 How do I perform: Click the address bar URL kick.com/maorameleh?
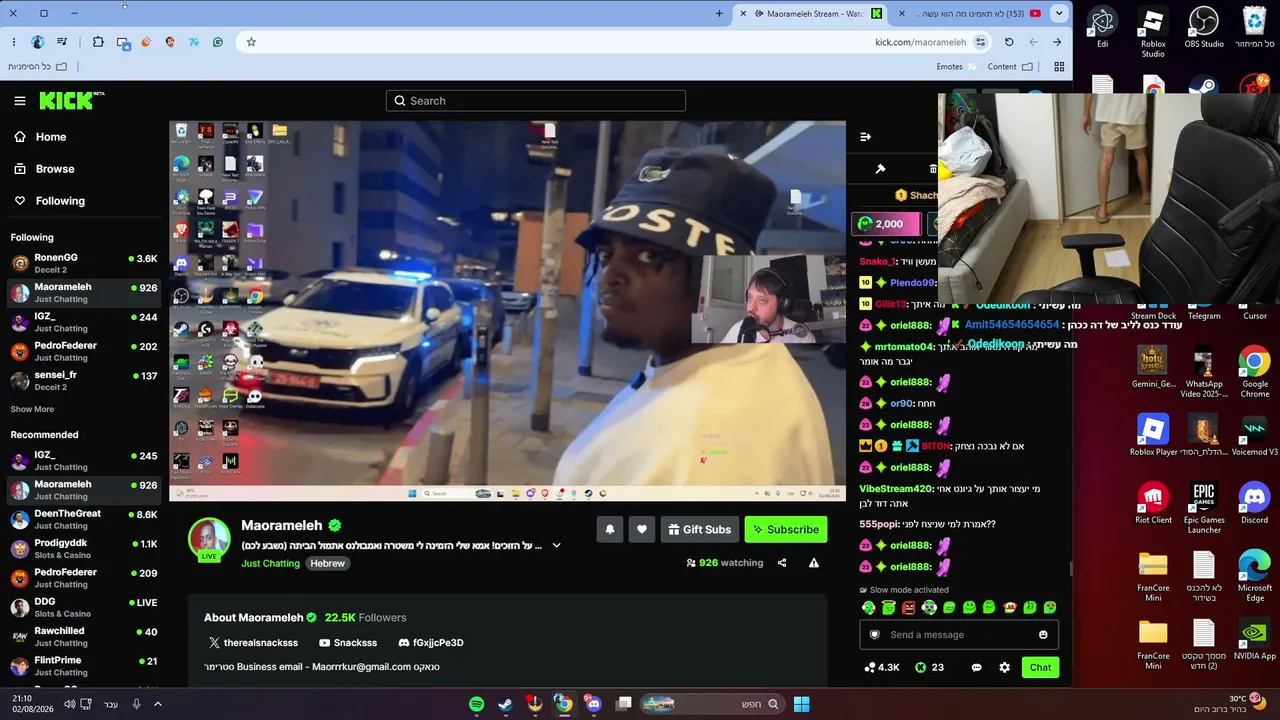[x=920, y=42]
